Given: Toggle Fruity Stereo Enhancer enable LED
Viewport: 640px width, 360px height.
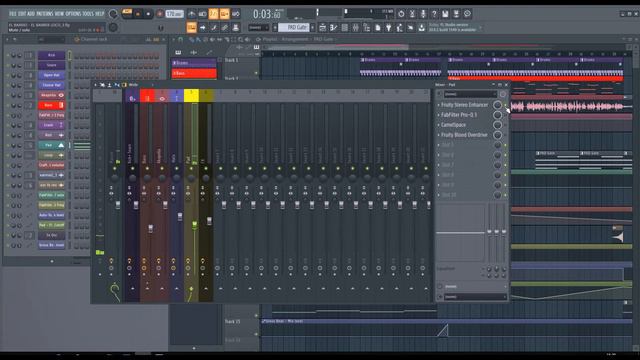Looking at the screenshot, I should pyautogui.click(x=505, y=105).
